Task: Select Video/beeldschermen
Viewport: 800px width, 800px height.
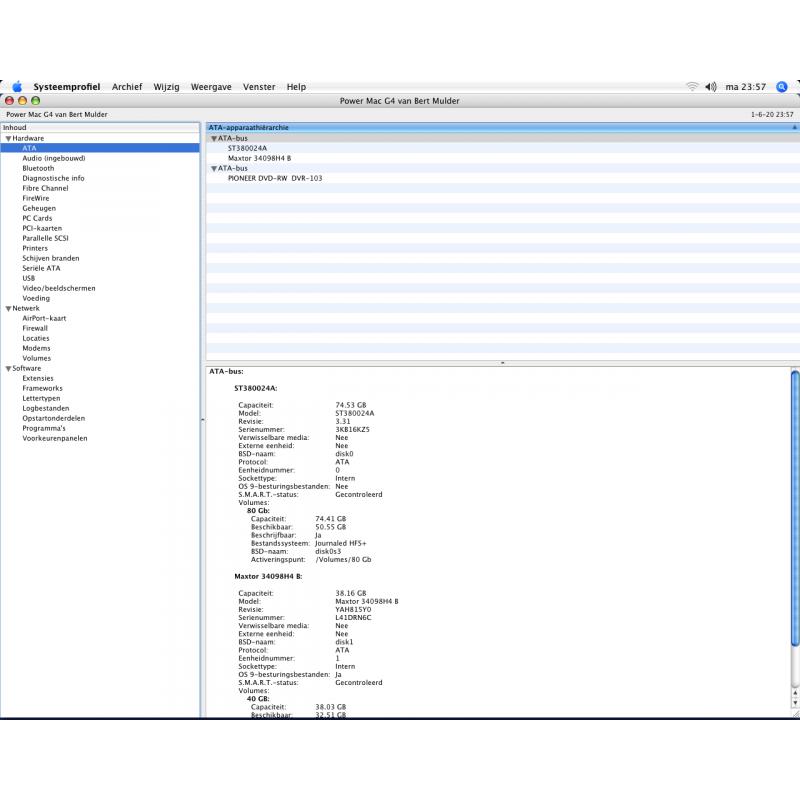Action: click(x=59, y=288)
